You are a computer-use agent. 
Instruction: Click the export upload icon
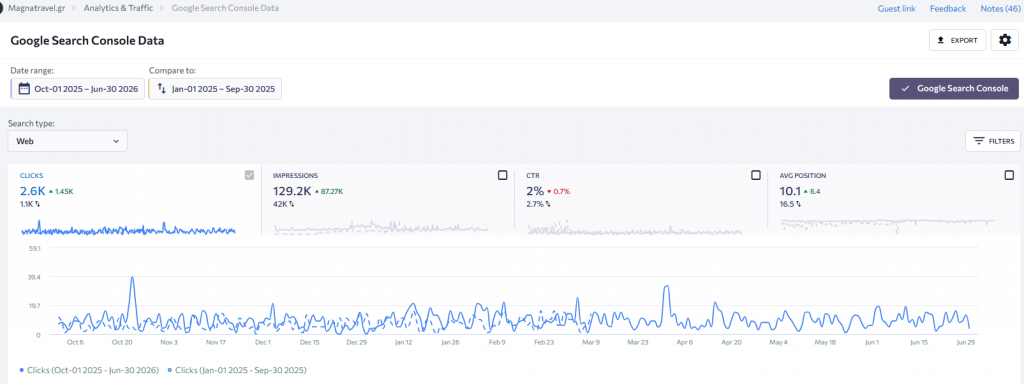click(x=940, y=40)
